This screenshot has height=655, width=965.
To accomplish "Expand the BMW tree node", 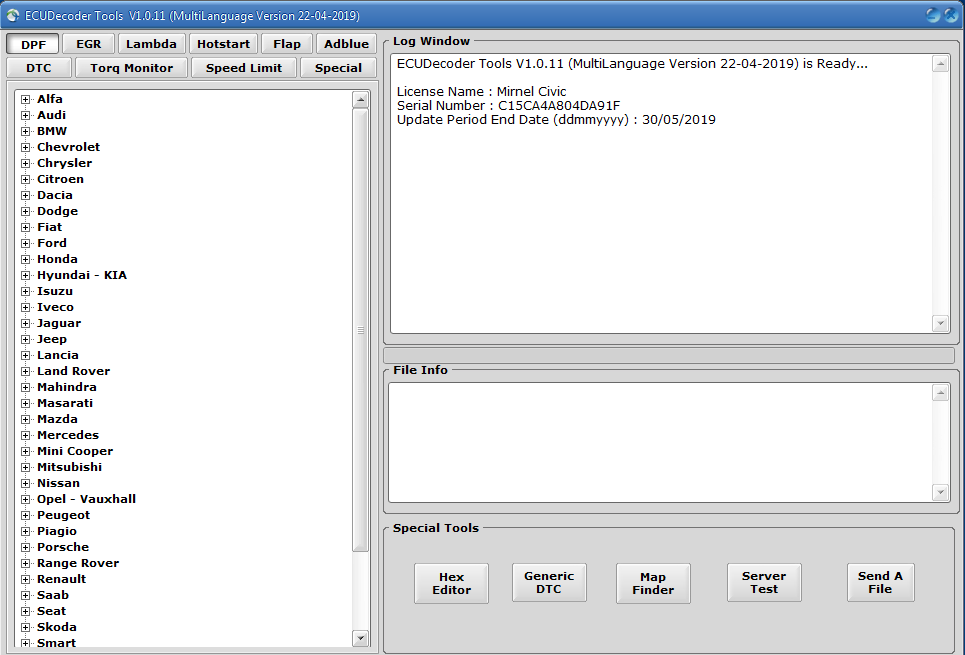I will click(25, 131).
